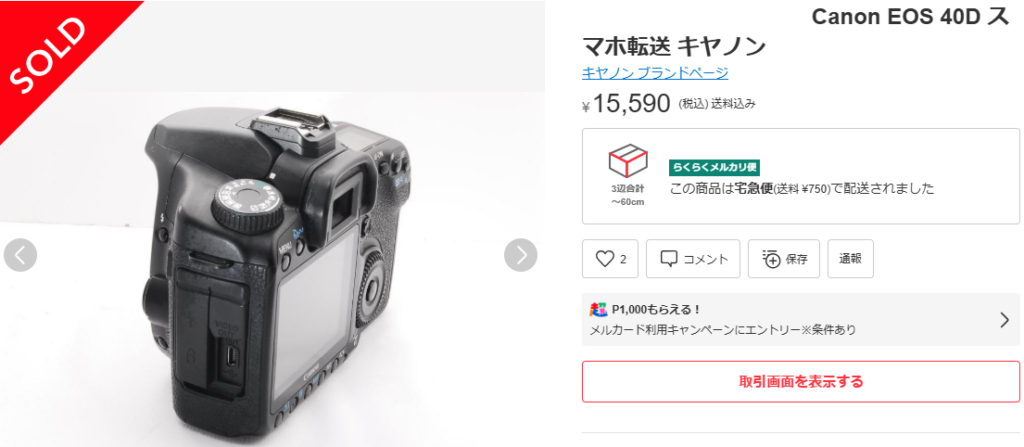Click 取引画面を表示する button
Image resolution: width=1024 pixels, height=447 pixels.
801,381
